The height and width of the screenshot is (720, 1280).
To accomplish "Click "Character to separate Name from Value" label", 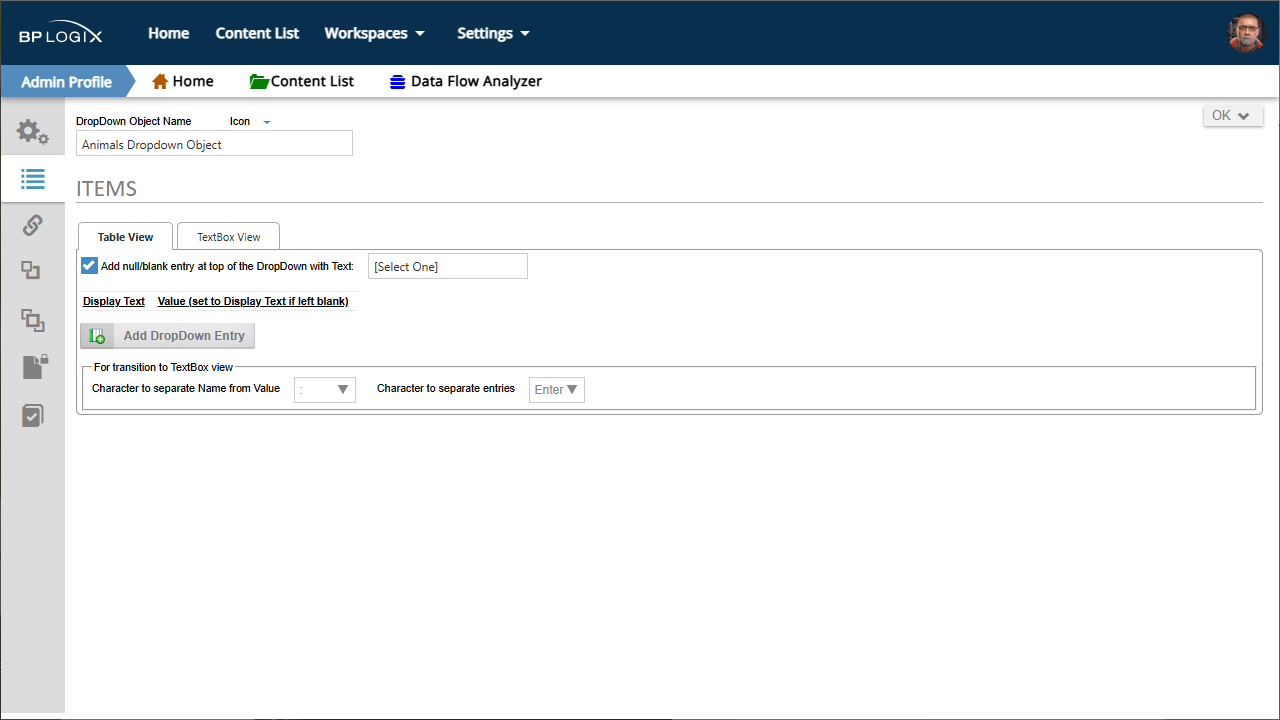I will 186,388.
